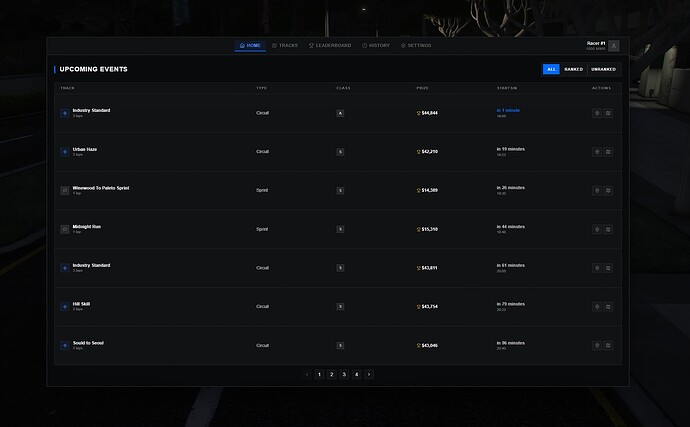Screen dimensions: 690x427
Task: Show only Unranked events
Action: (603, 69)
